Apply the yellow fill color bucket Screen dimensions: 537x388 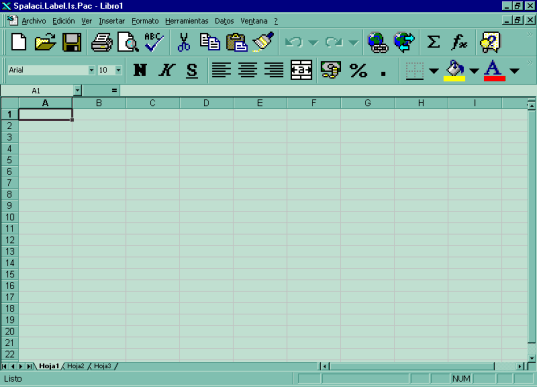(454, 71)
